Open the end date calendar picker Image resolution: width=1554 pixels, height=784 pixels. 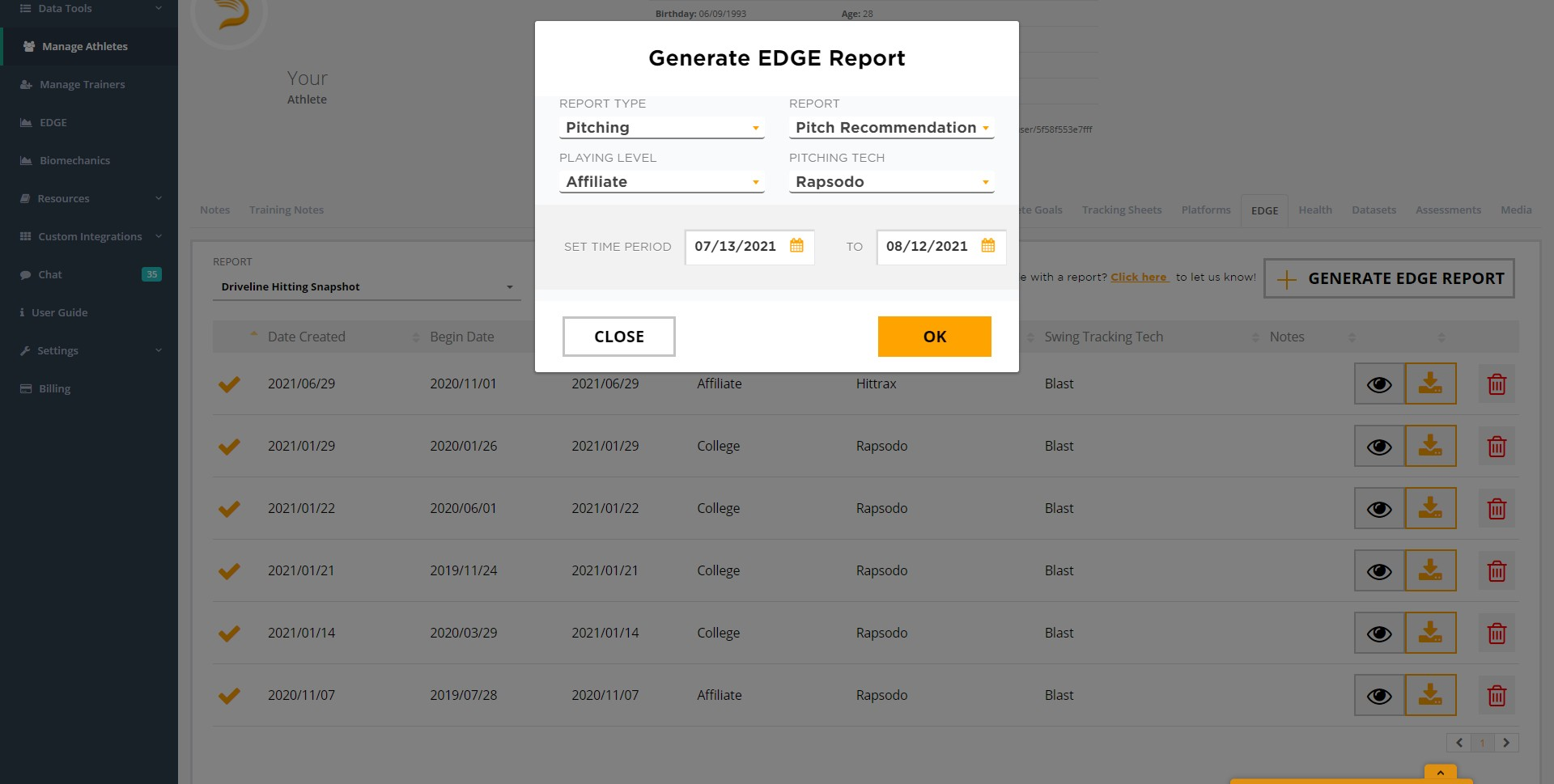pos(987,246)
